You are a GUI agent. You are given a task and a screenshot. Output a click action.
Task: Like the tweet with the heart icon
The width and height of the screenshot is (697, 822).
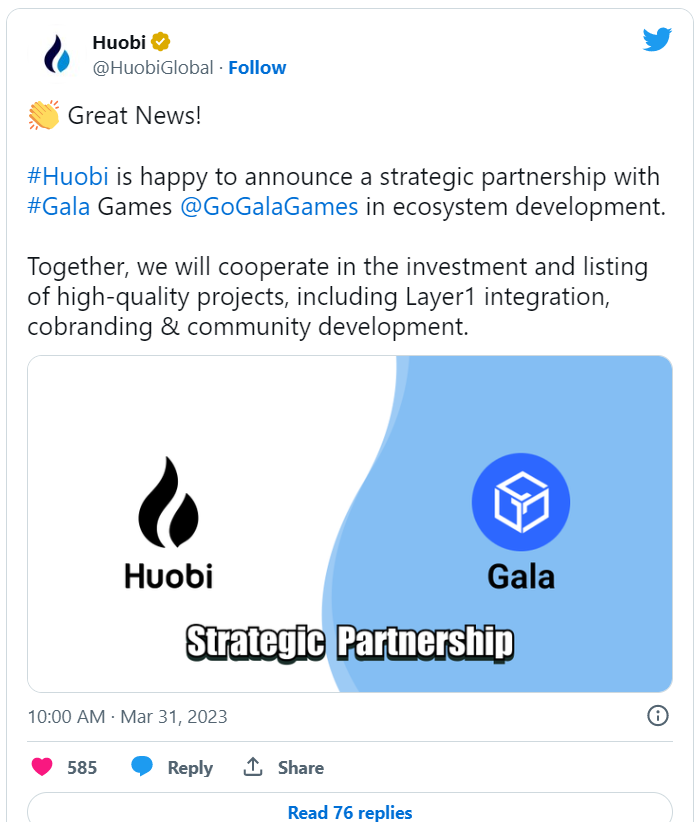[x=42, y=767]
